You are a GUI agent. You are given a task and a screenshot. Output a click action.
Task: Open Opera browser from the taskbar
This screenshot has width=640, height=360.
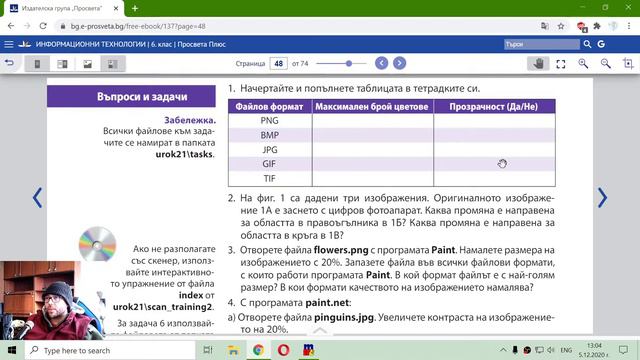(283, 350)
